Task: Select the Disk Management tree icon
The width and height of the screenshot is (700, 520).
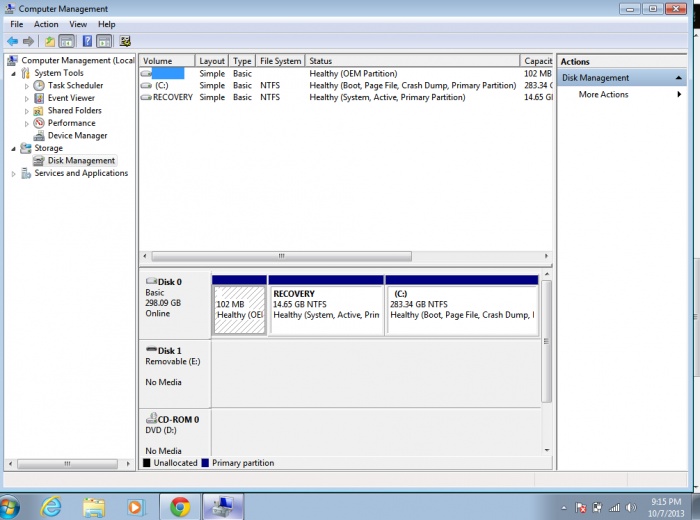Action: (39, 160)
